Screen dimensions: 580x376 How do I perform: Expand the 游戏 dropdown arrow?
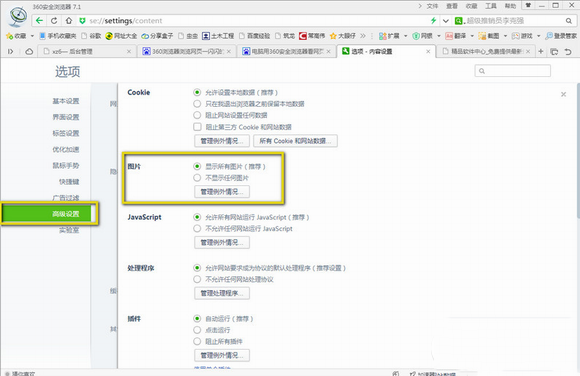click(x=539, y=36)
